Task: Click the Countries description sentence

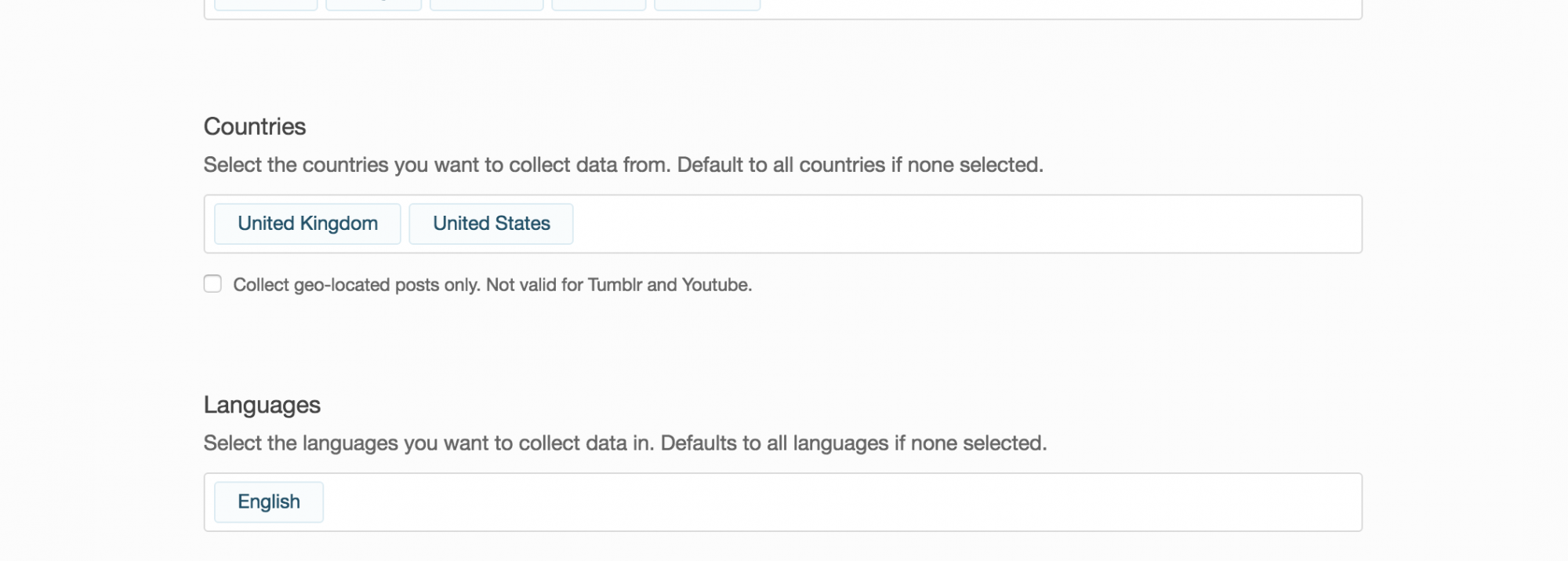Action: pyautogui.click(x=439, y=166)
